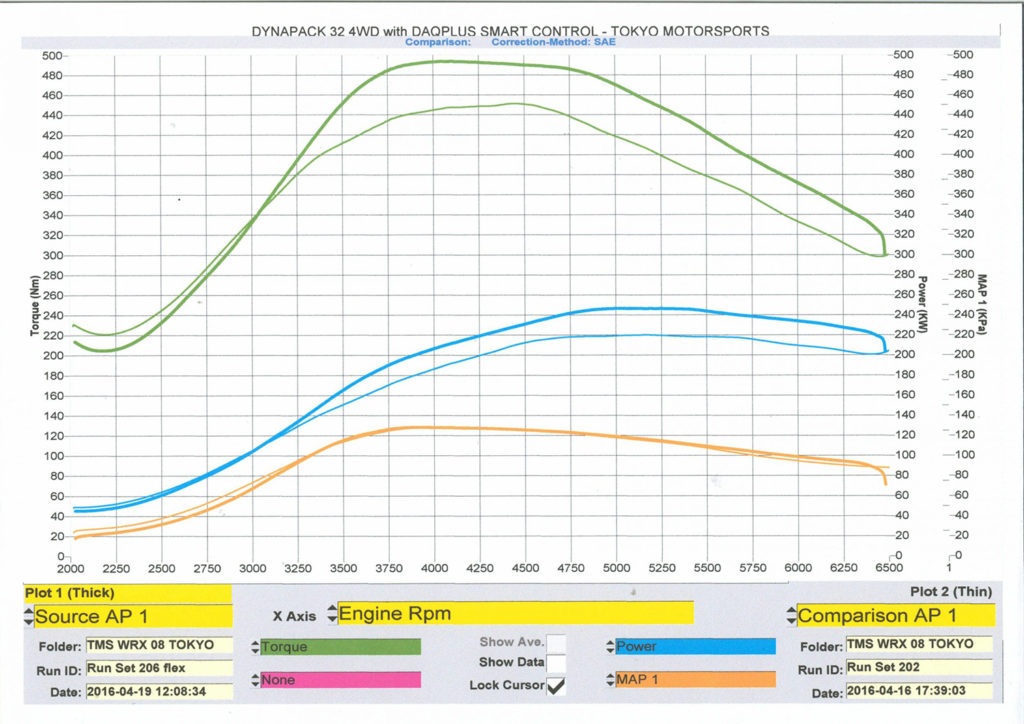The width and height of the screenshot is (1024, 724).
Task: Select the blue Power channel field
Action: tap(695, 647)
